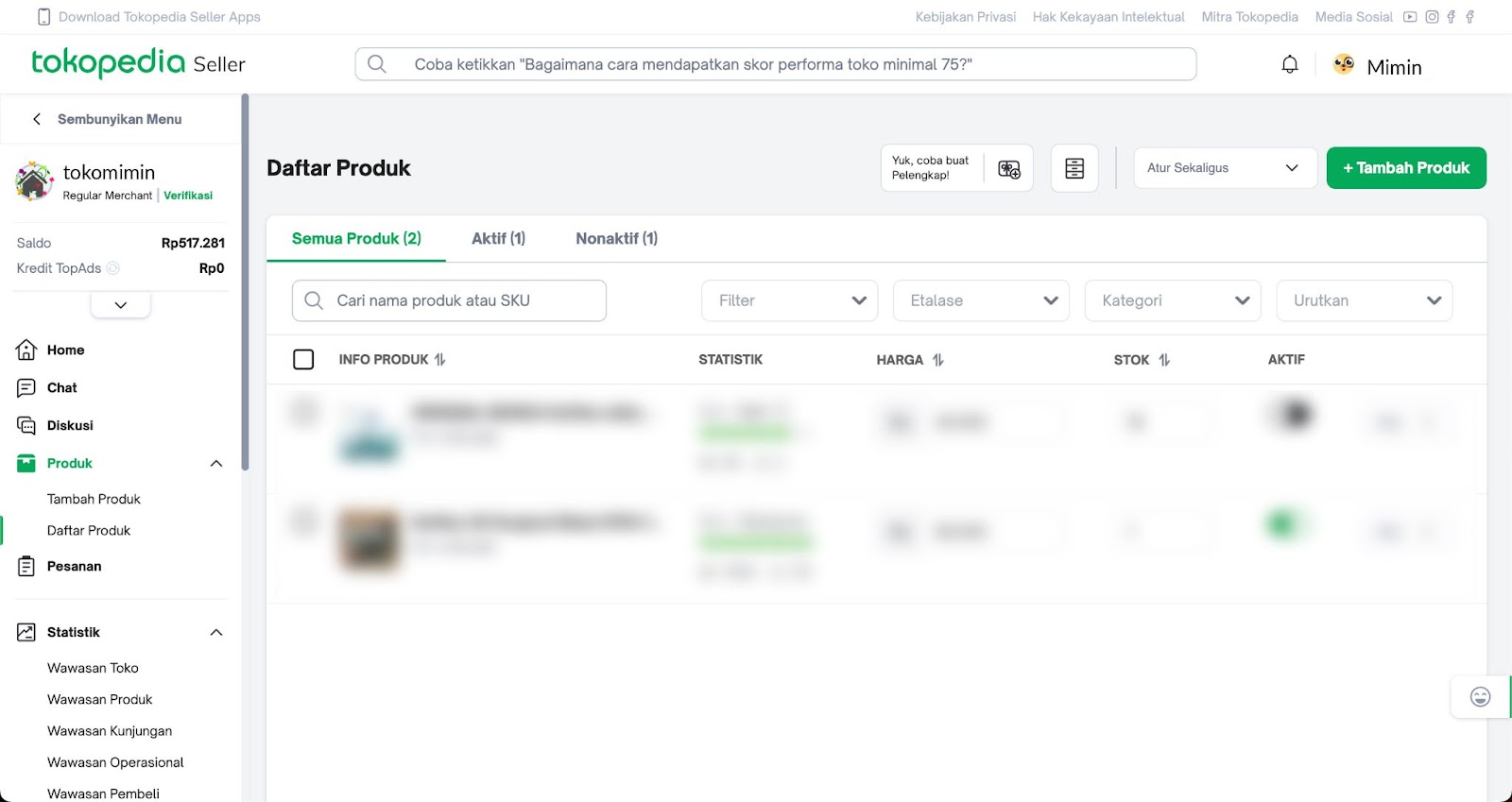Click the Diskusi discussion icon

click(26, 425)
